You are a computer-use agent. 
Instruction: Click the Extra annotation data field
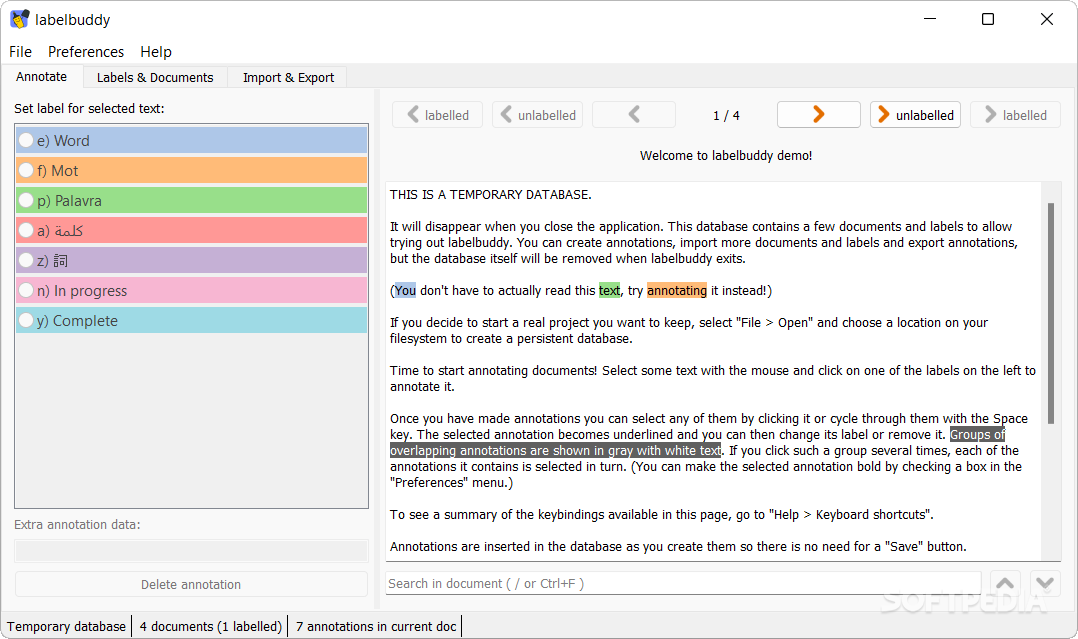tap(191, 551)
